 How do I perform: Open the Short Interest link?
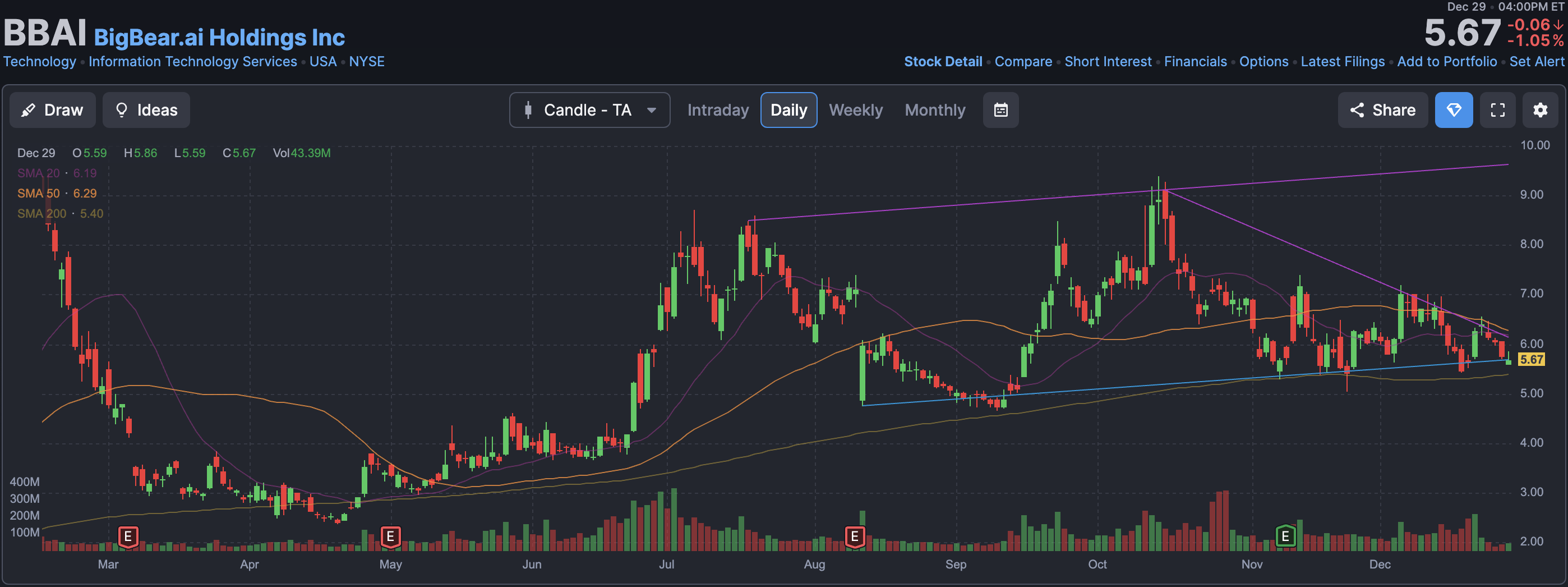click(x=1108, y=62)
